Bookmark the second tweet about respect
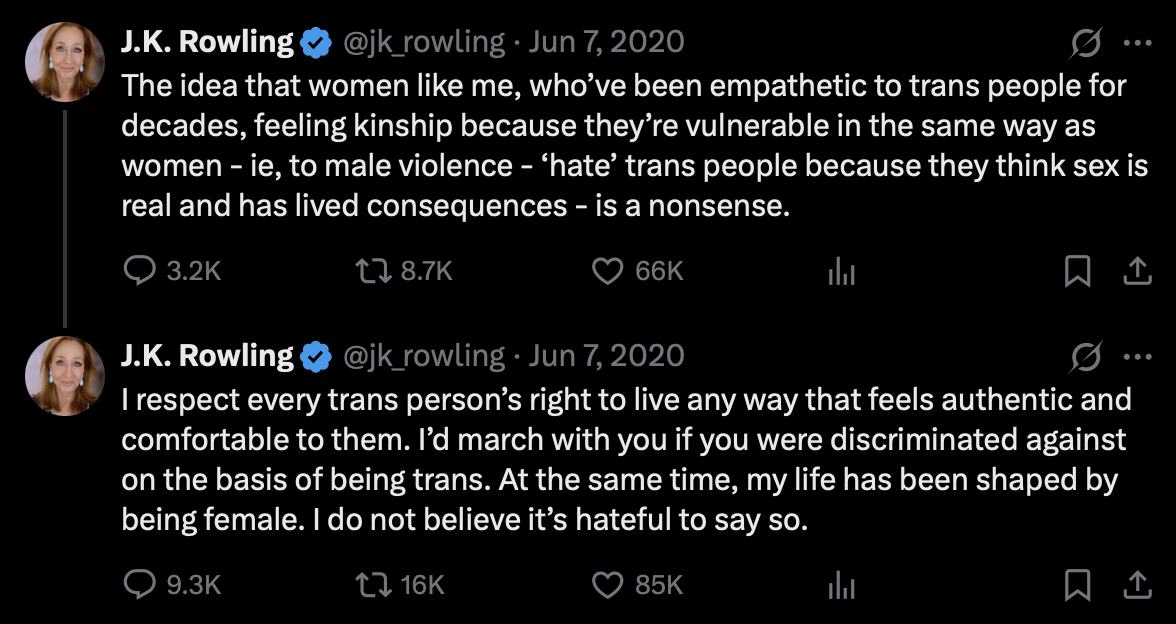 1077,585
